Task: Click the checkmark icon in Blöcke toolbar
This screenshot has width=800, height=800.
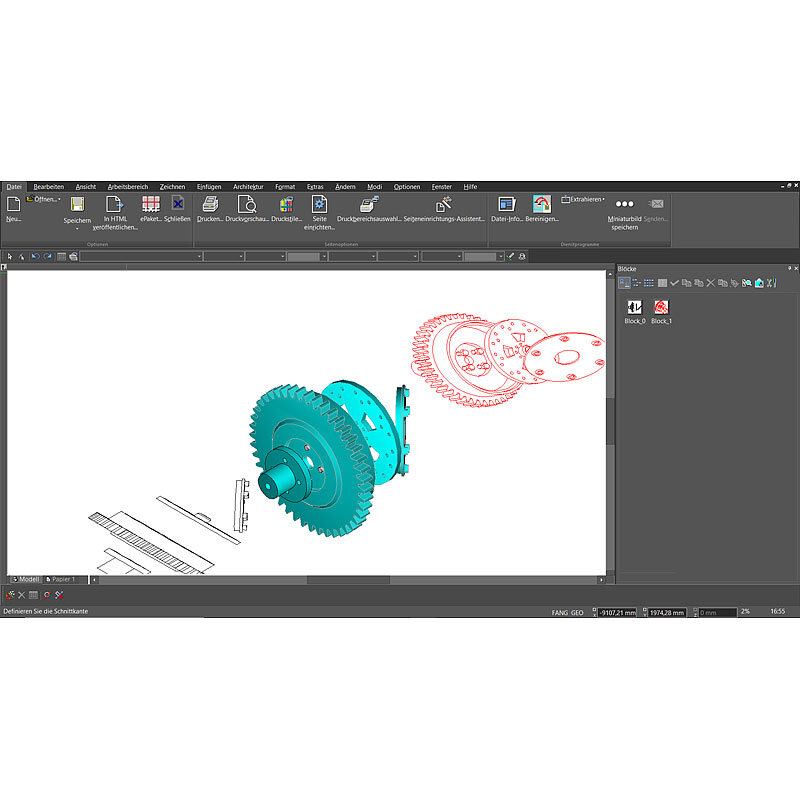Action: pos(674,283)
